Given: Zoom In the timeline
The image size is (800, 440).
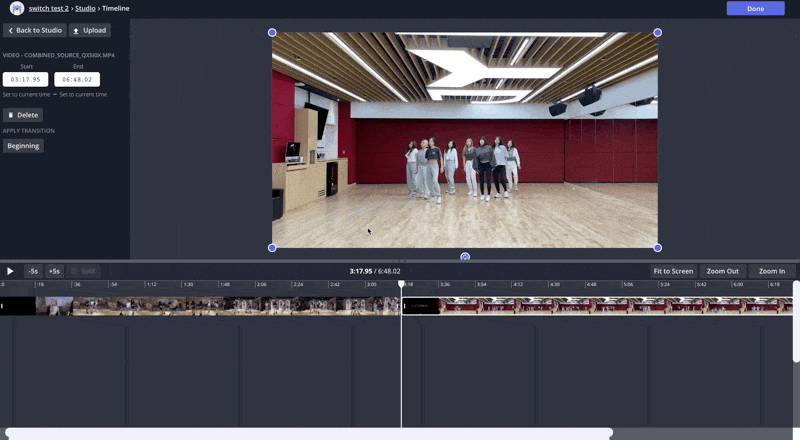Looking at the screenshot, I should click(771, 271).
